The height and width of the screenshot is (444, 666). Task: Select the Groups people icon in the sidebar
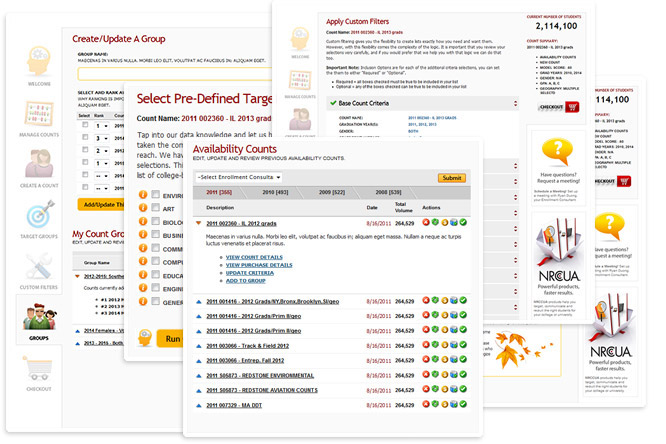point(39,317)
